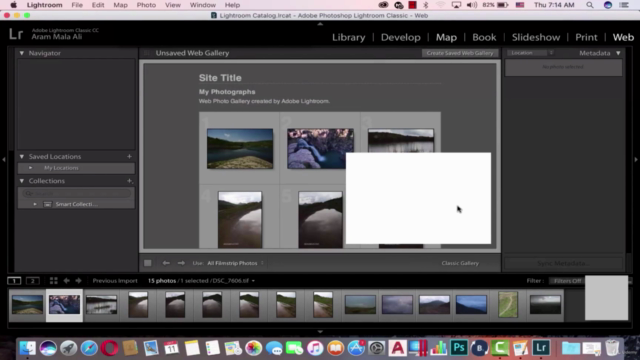The height and width of the screenshot is (360, 640).
Task: Select gallery photo 1 lake thumbnail
Action: (x=240, y=149)
